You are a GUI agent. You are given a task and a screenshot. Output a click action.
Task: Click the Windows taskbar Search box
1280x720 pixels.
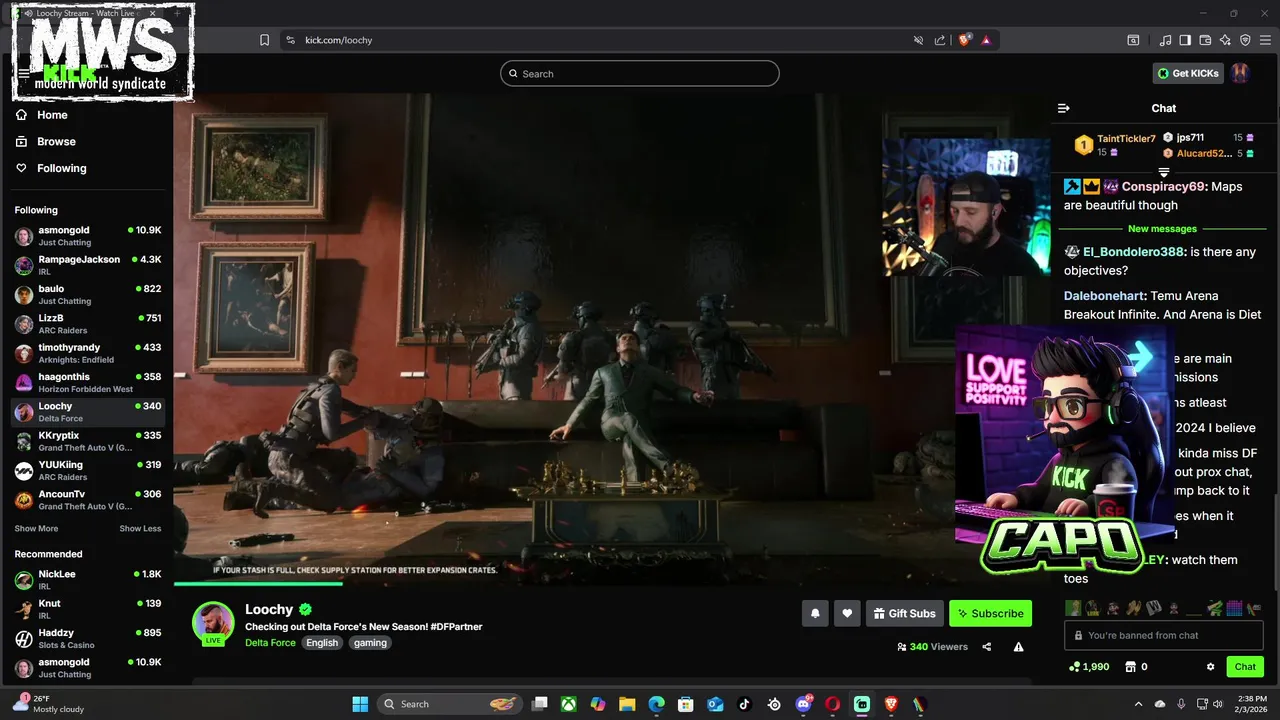coord(450,704)
